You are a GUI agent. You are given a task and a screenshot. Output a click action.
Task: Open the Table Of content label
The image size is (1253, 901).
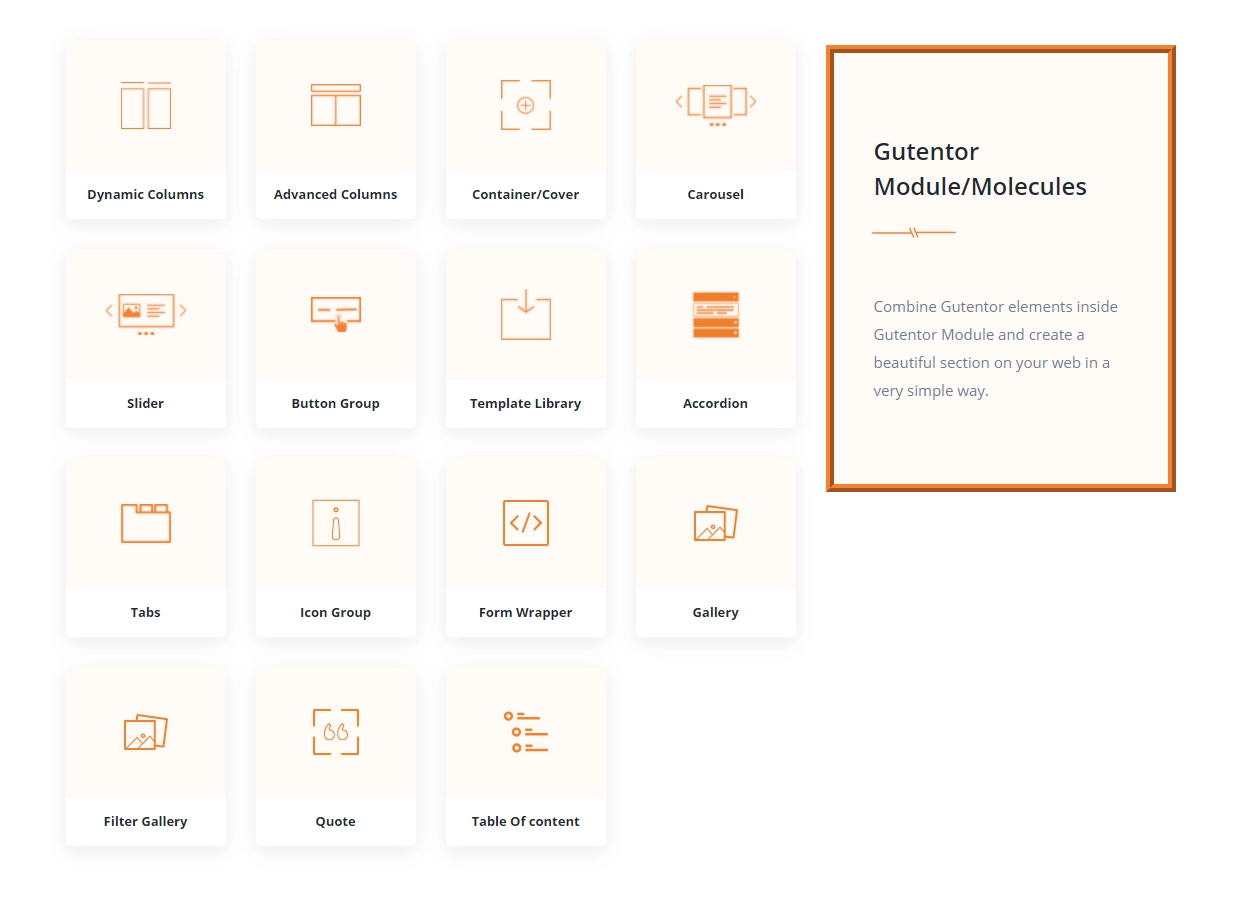526,822
